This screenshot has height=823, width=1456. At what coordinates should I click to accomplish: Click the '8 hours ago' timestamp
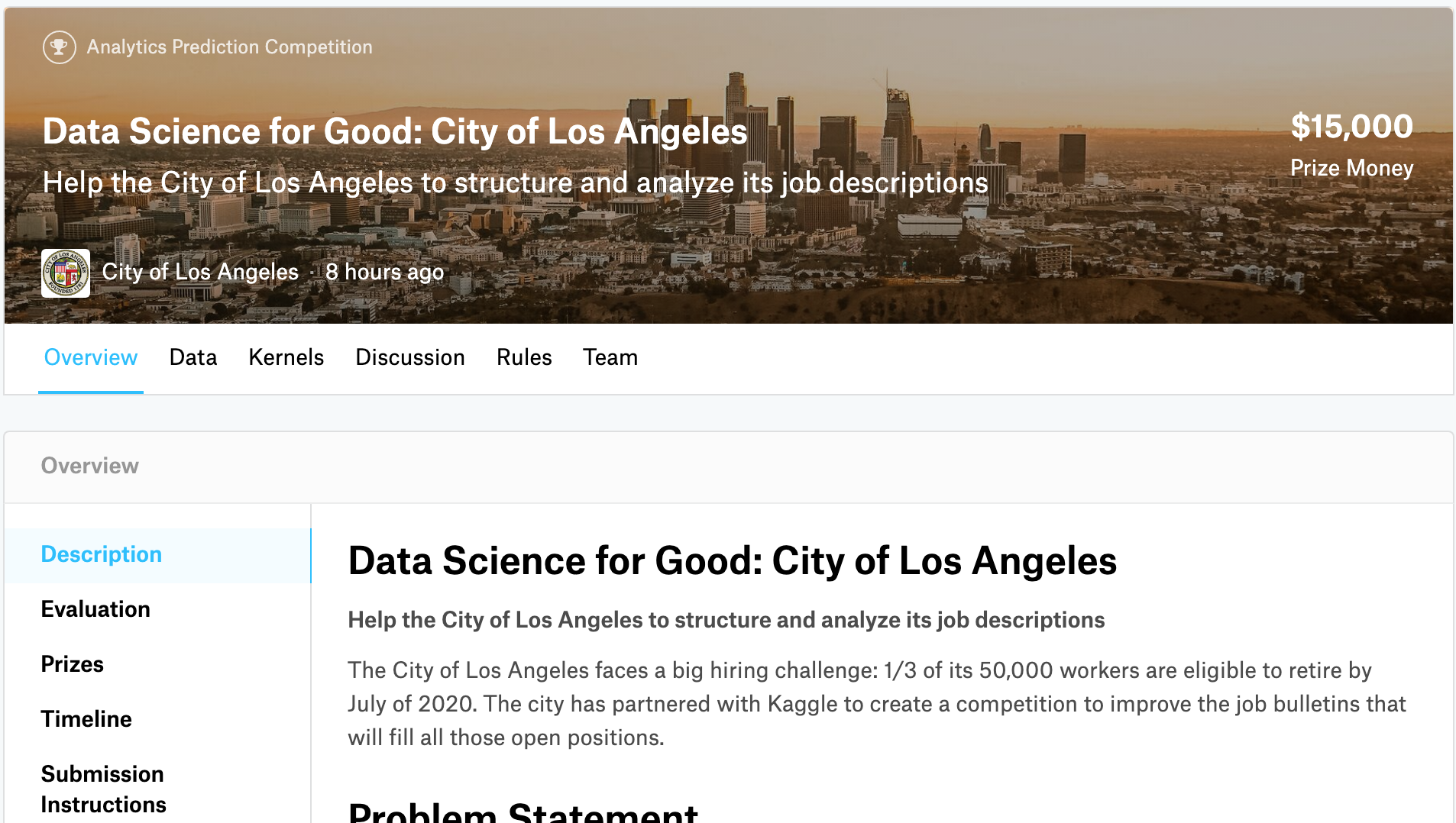click(384, 273)
